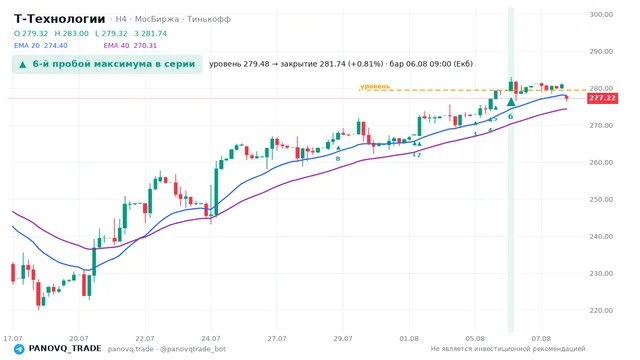Click the 'Тинькофф' source label

click(x=209, y=19)
